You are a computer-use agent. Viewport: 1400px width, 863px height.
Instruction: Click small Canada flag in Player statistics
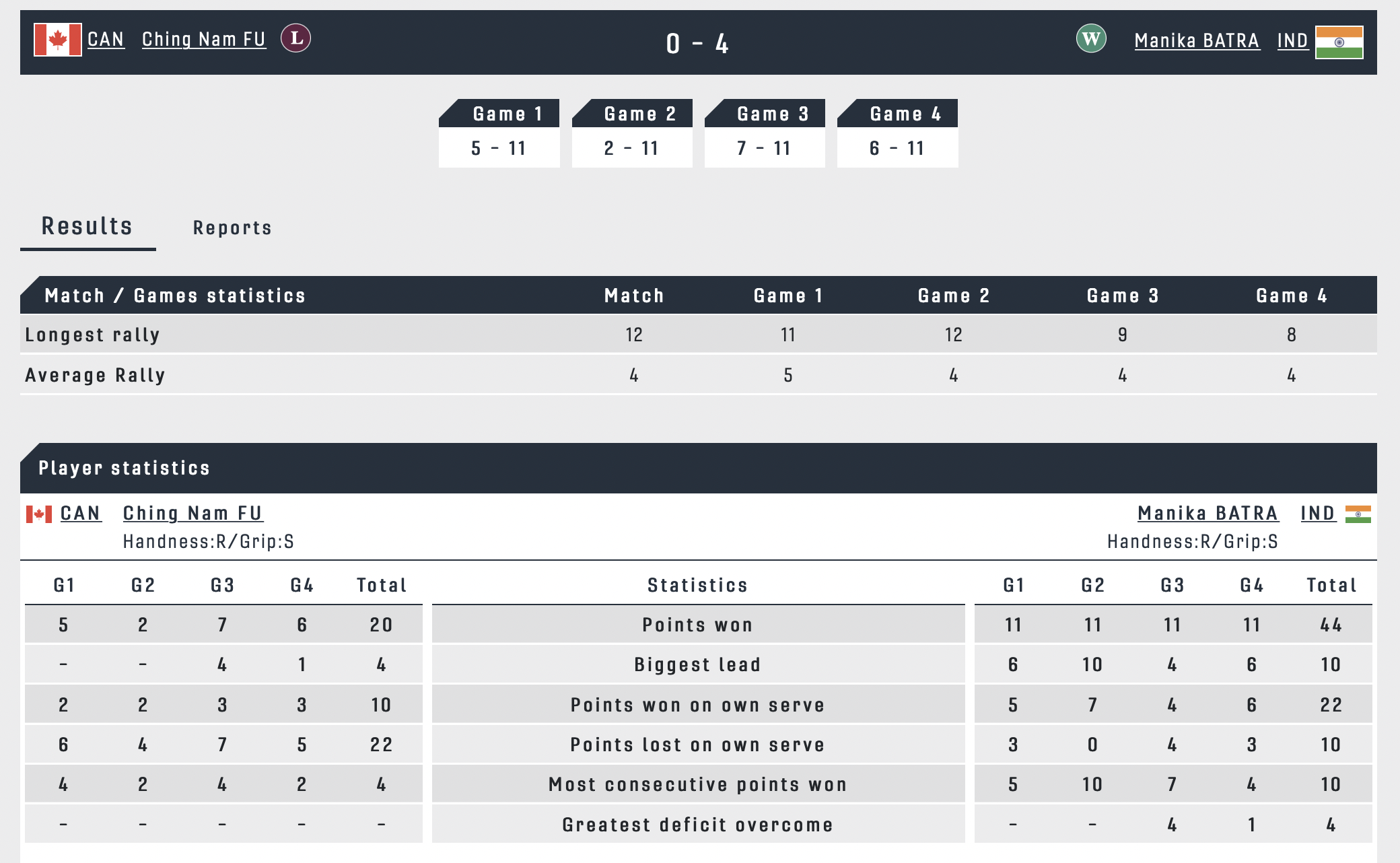click(x=39, y=515)
